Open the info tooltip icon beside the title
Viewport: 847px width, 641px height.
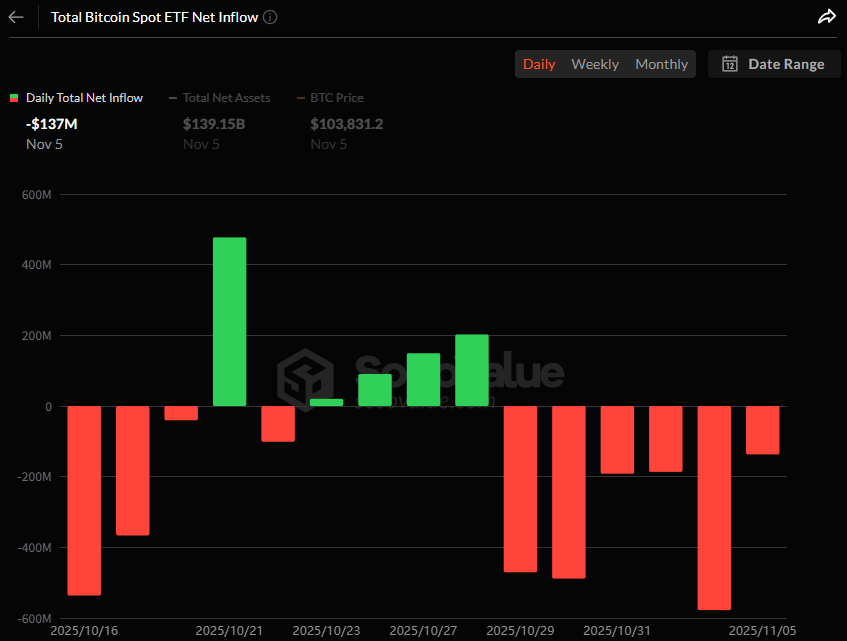click(x=270, y=17)
